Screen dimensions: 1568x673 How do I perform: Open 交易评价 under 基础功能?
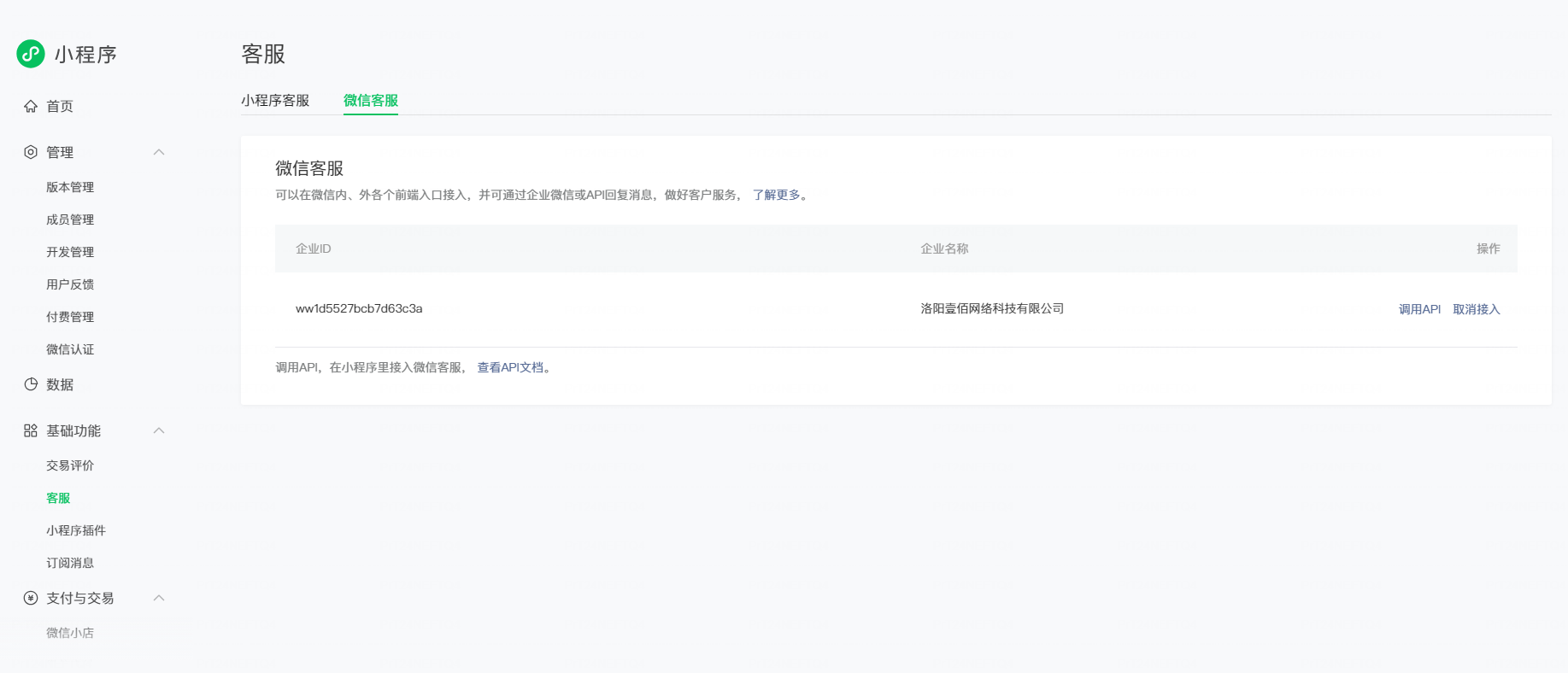(x=70, y=465)
